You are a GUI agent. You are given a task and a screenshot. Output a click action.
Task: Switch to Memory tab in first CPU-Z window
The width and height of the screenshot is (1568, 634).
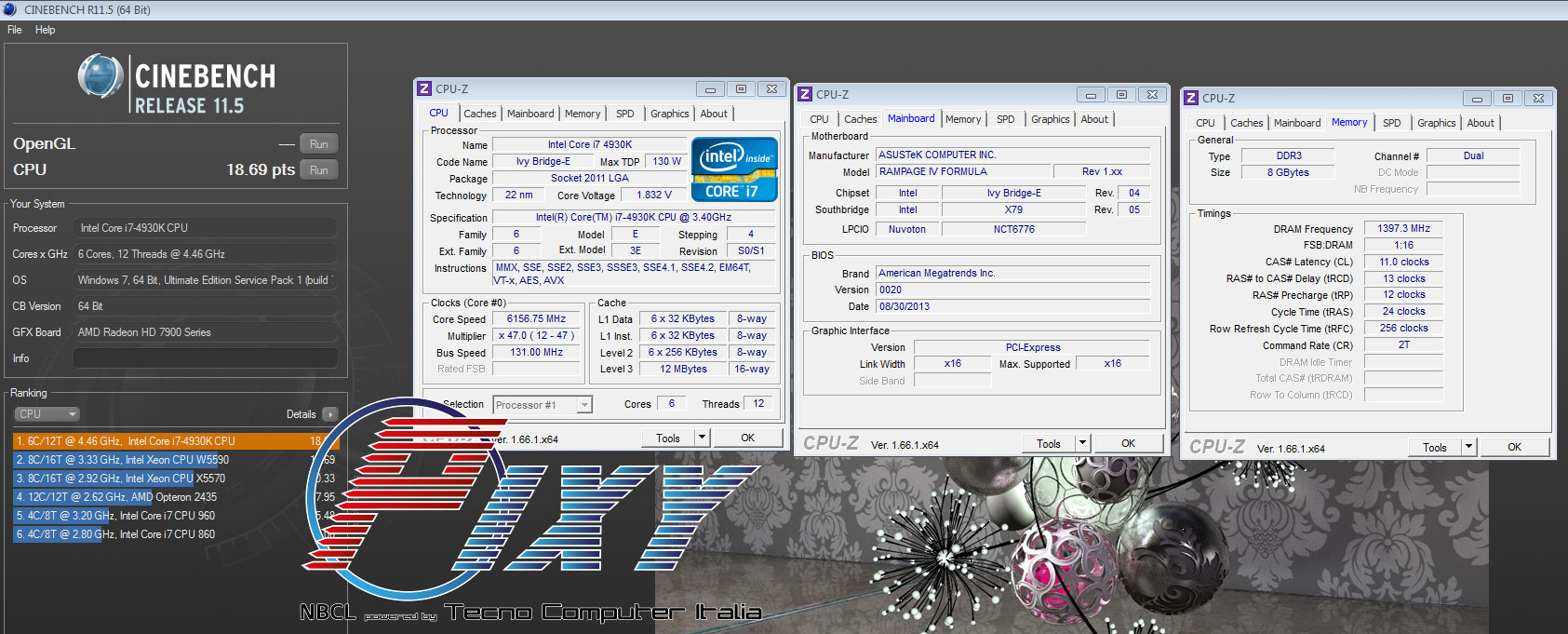[x=583, y=114]
